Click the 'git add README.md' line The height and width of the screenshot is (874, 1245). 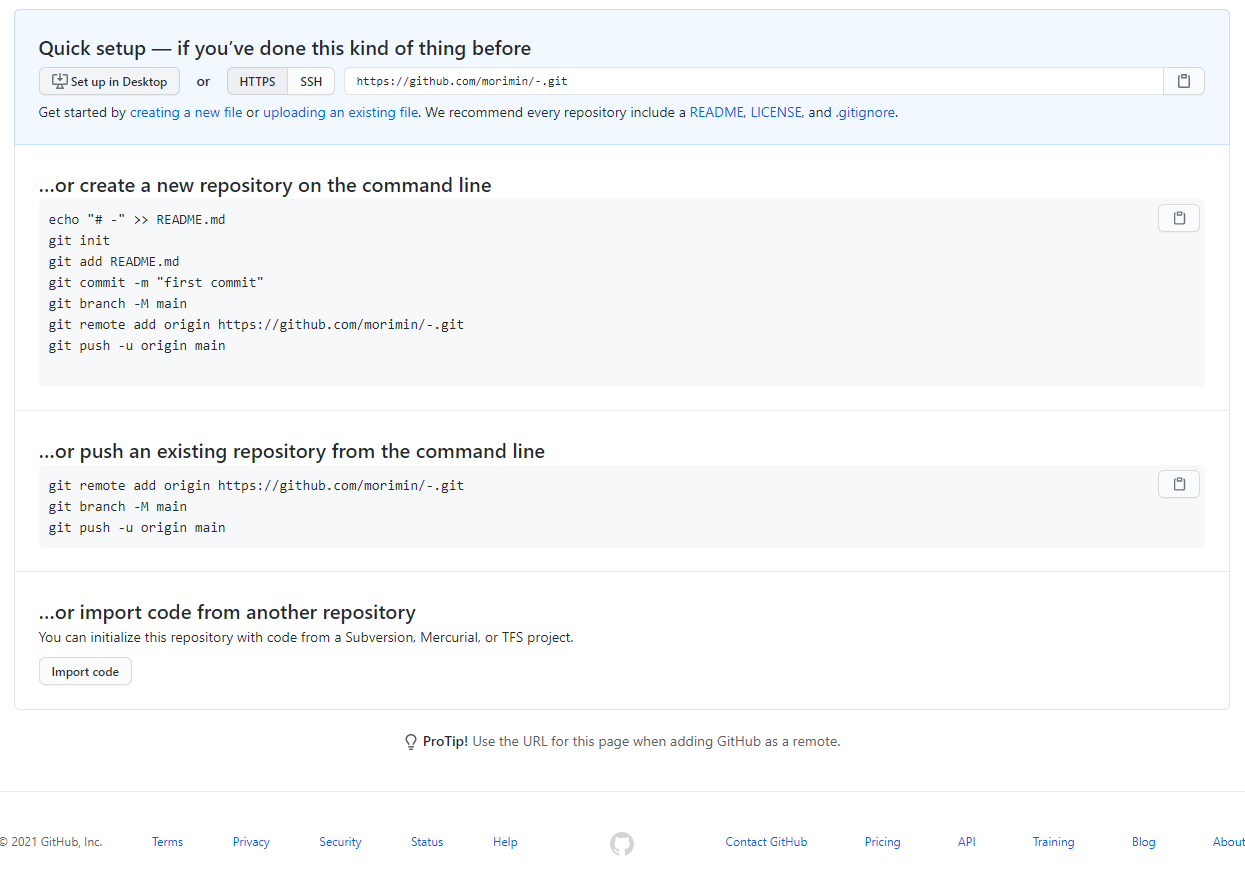pyautogui.click(x=114, y=261)
